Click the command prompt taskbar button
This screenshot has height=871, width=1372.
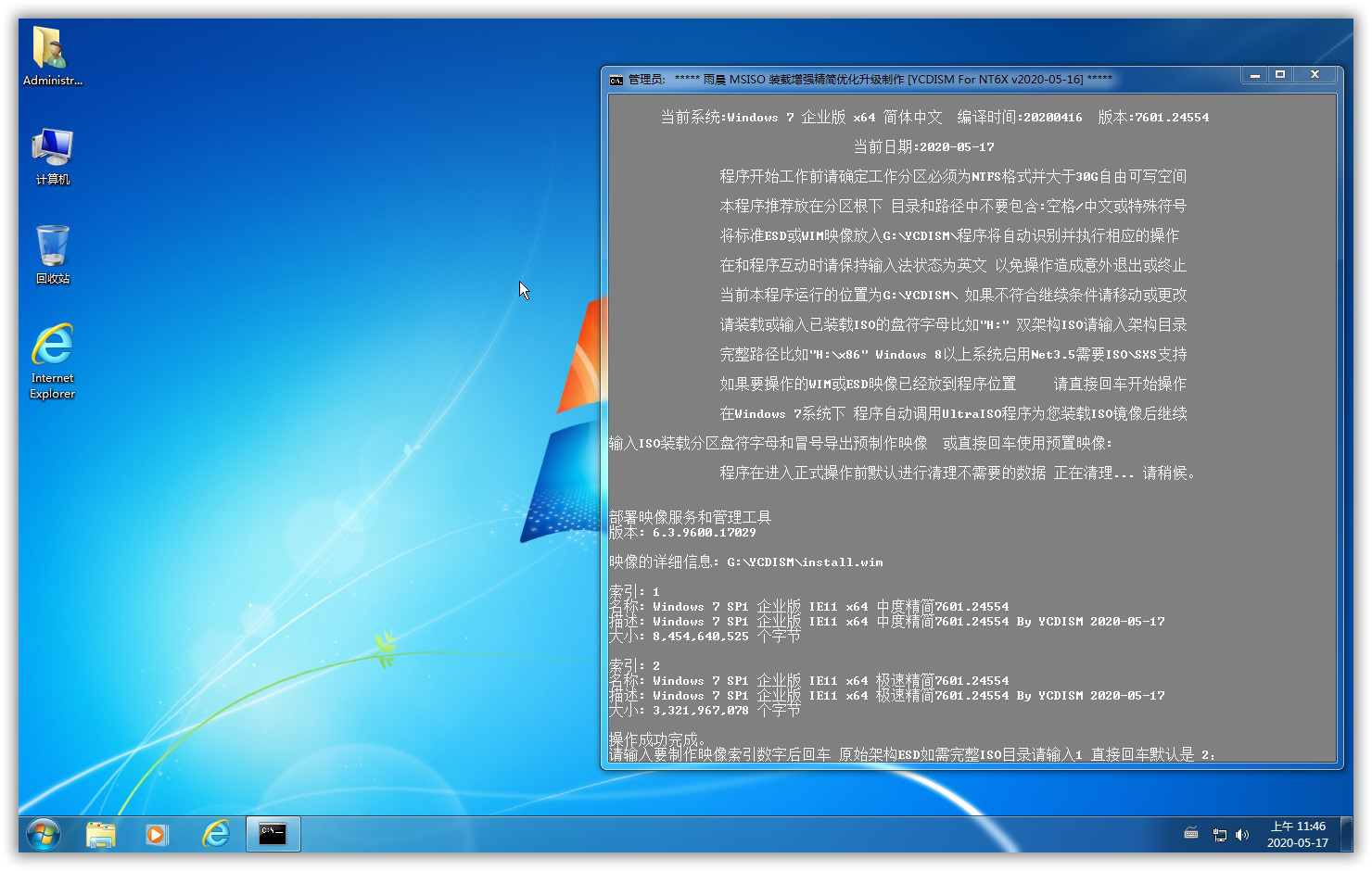coord(273,834)
